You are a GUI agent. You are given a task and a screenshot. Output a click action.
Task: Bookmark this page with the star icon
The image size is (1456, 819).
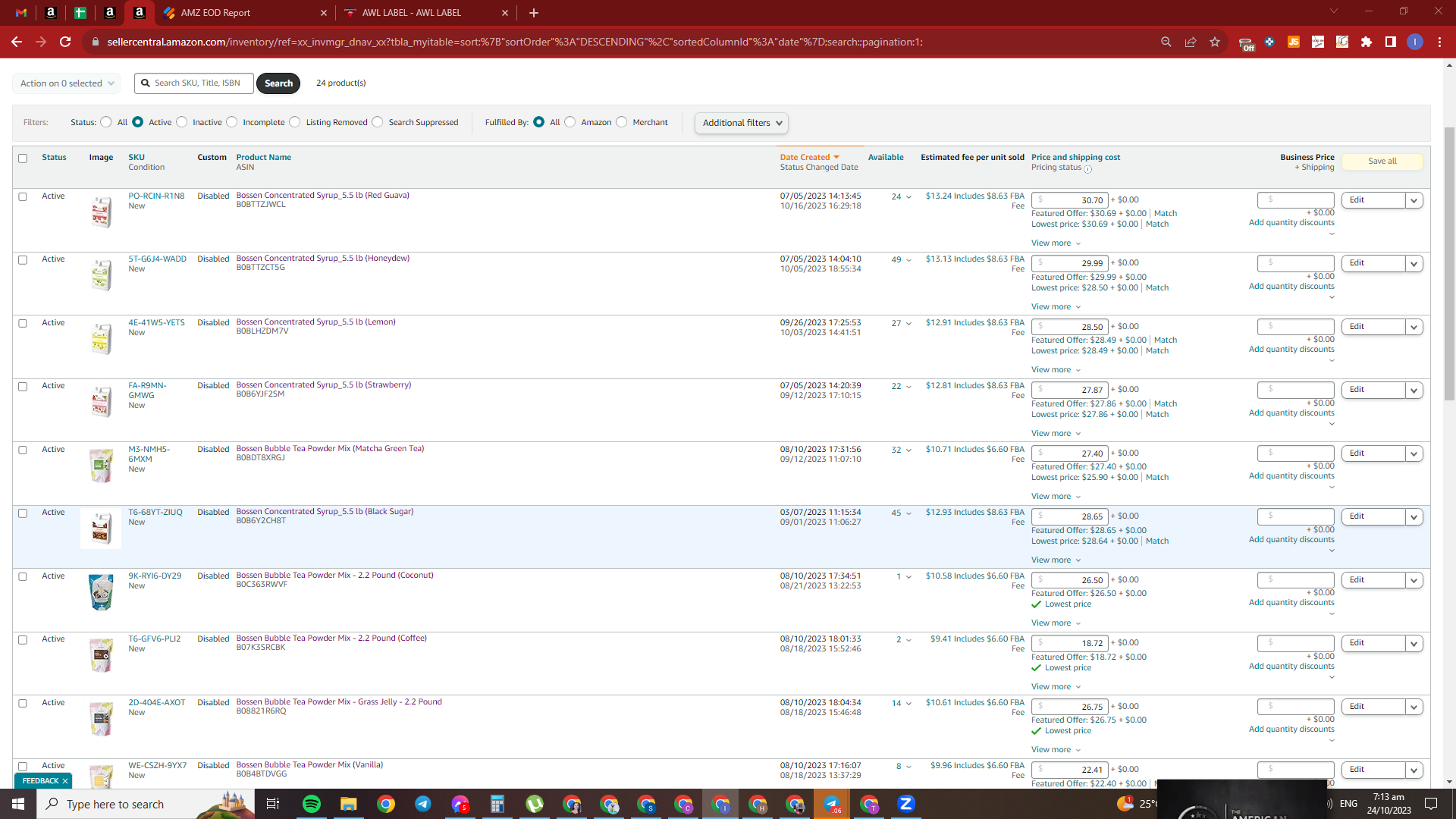click(1215, 42)
